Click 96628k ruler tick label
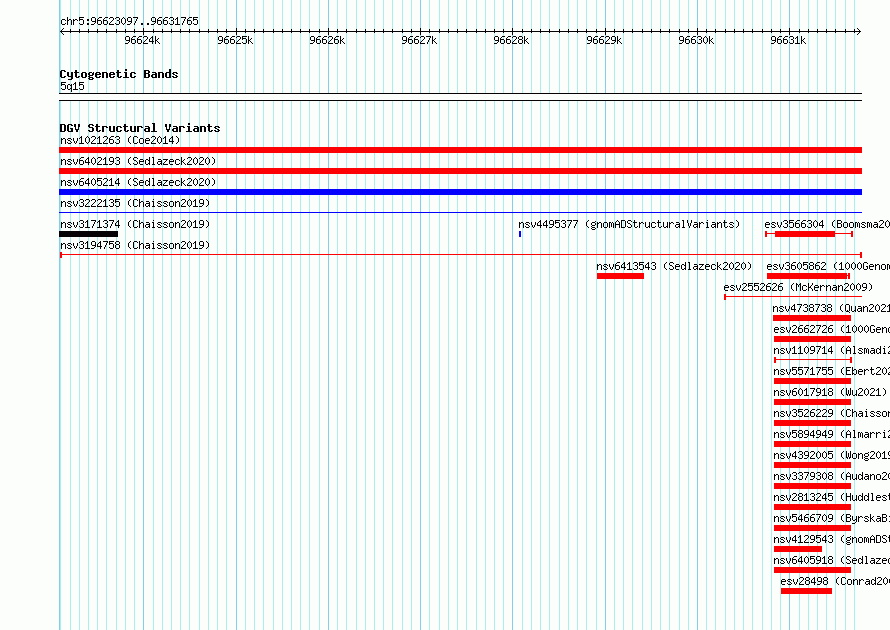890x630 pixels. click(x=511, y=40)
